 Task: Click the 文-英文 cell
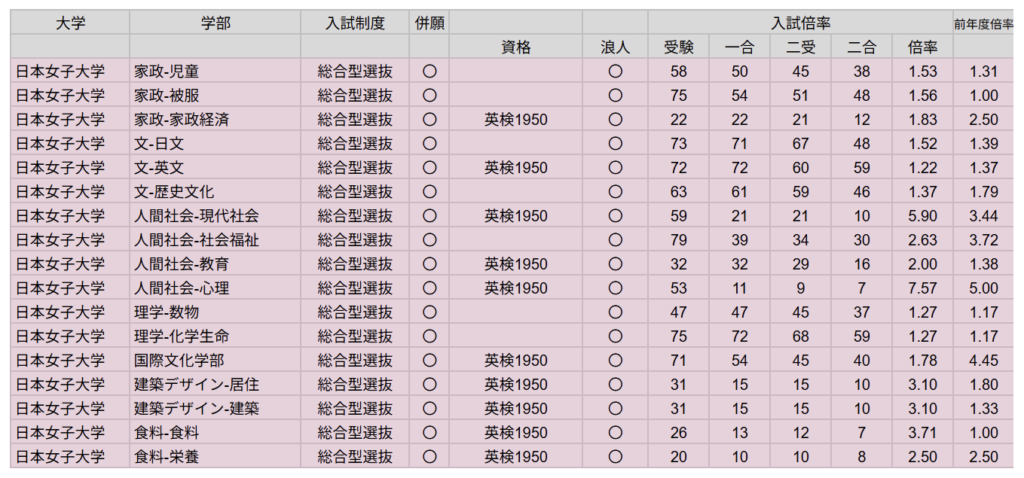click(x=215, y=167)
